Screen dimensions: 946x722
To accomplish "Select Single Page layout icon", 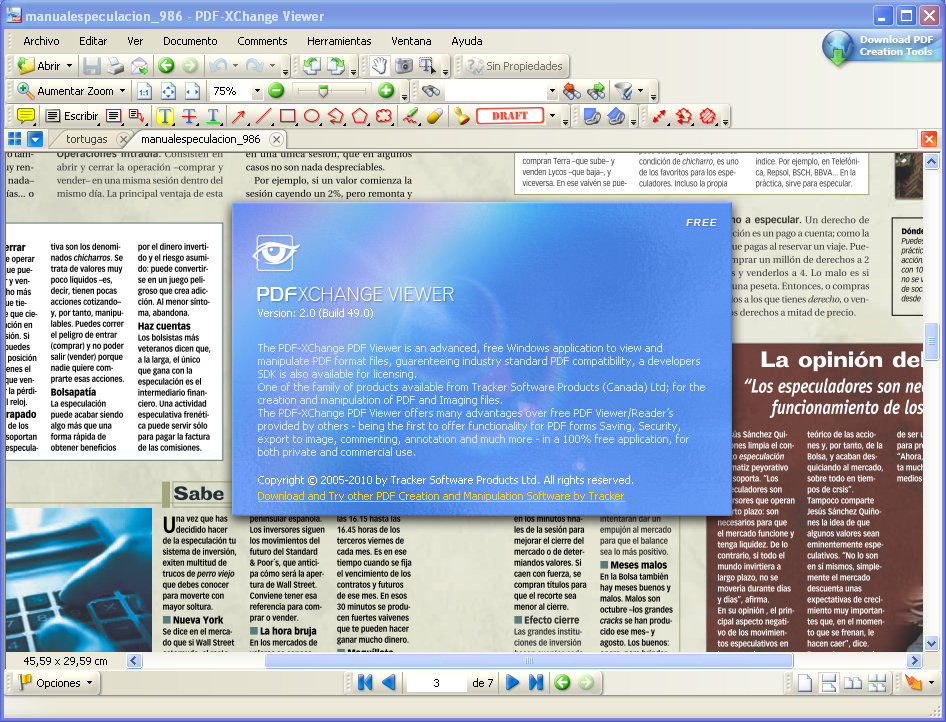I will tap(805, 683).
